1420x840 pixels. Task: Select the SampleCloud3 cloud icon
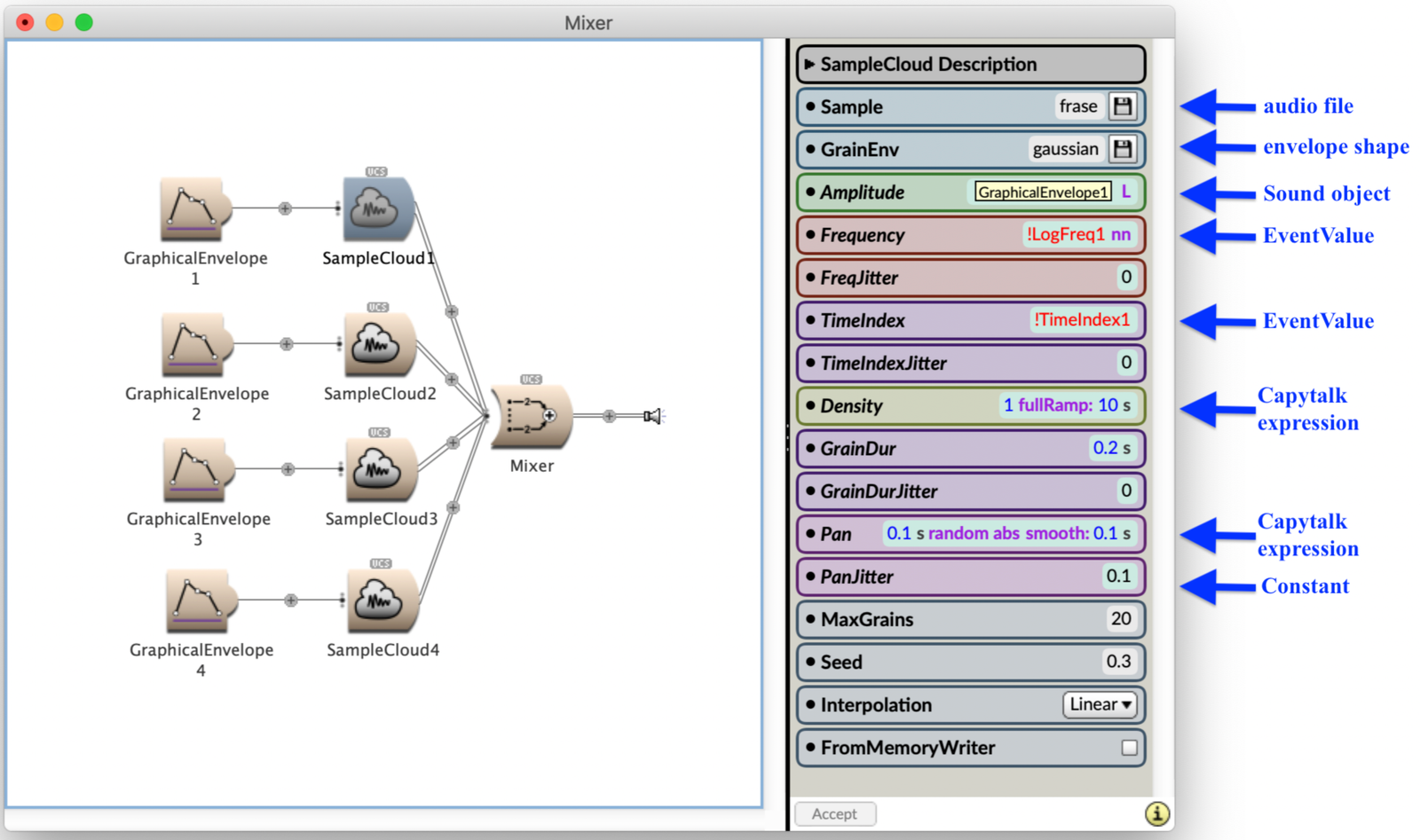(381, 470)
